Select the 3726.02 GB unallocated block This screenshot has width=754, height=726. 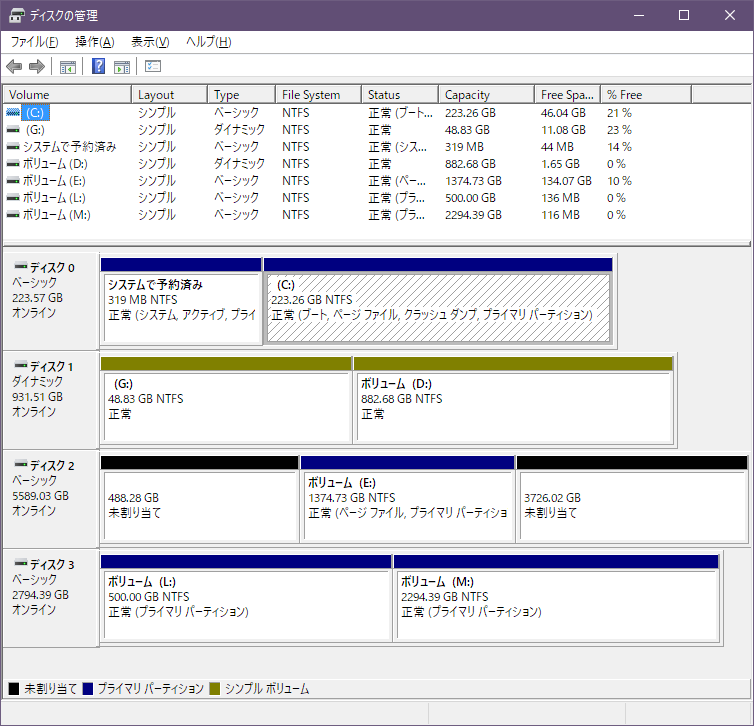[x=632, y=499]
